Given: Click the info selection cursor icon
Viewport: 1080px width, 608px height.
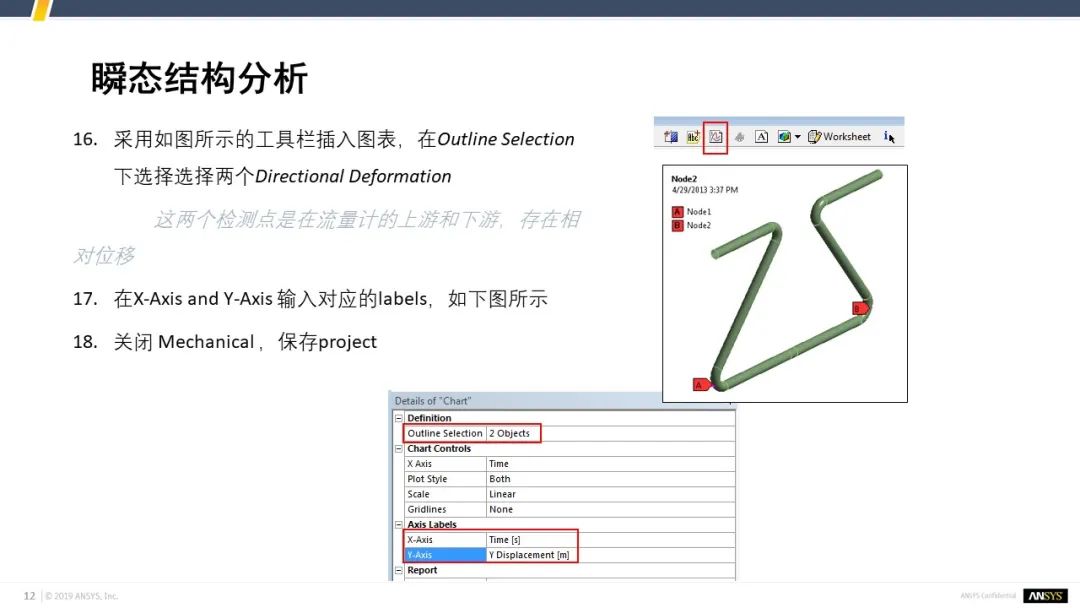Looking at the screenshot, I should pos(889,137).
